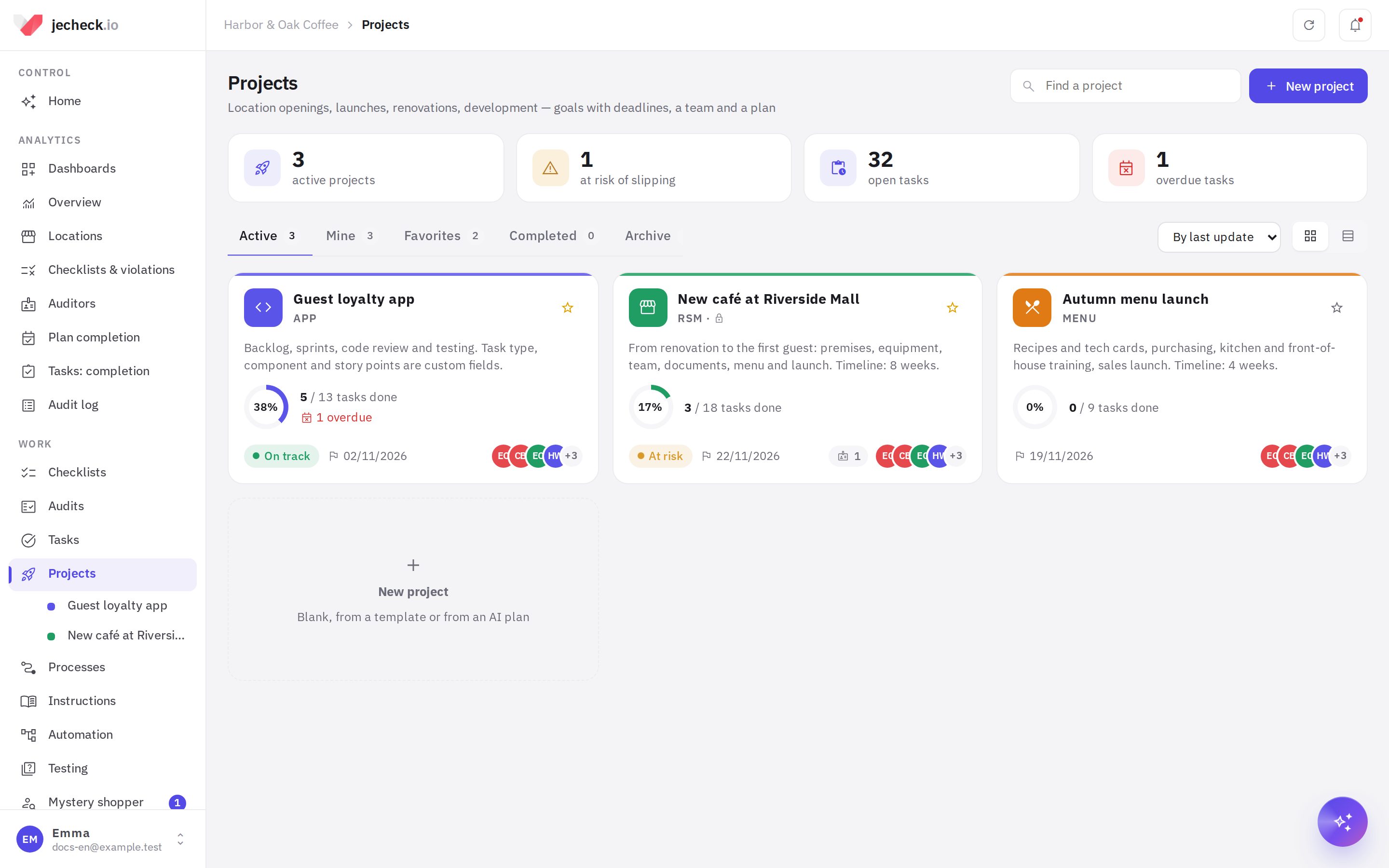
Task: Click the refresh icon in top bar
Action: (x=1308, y=25)
